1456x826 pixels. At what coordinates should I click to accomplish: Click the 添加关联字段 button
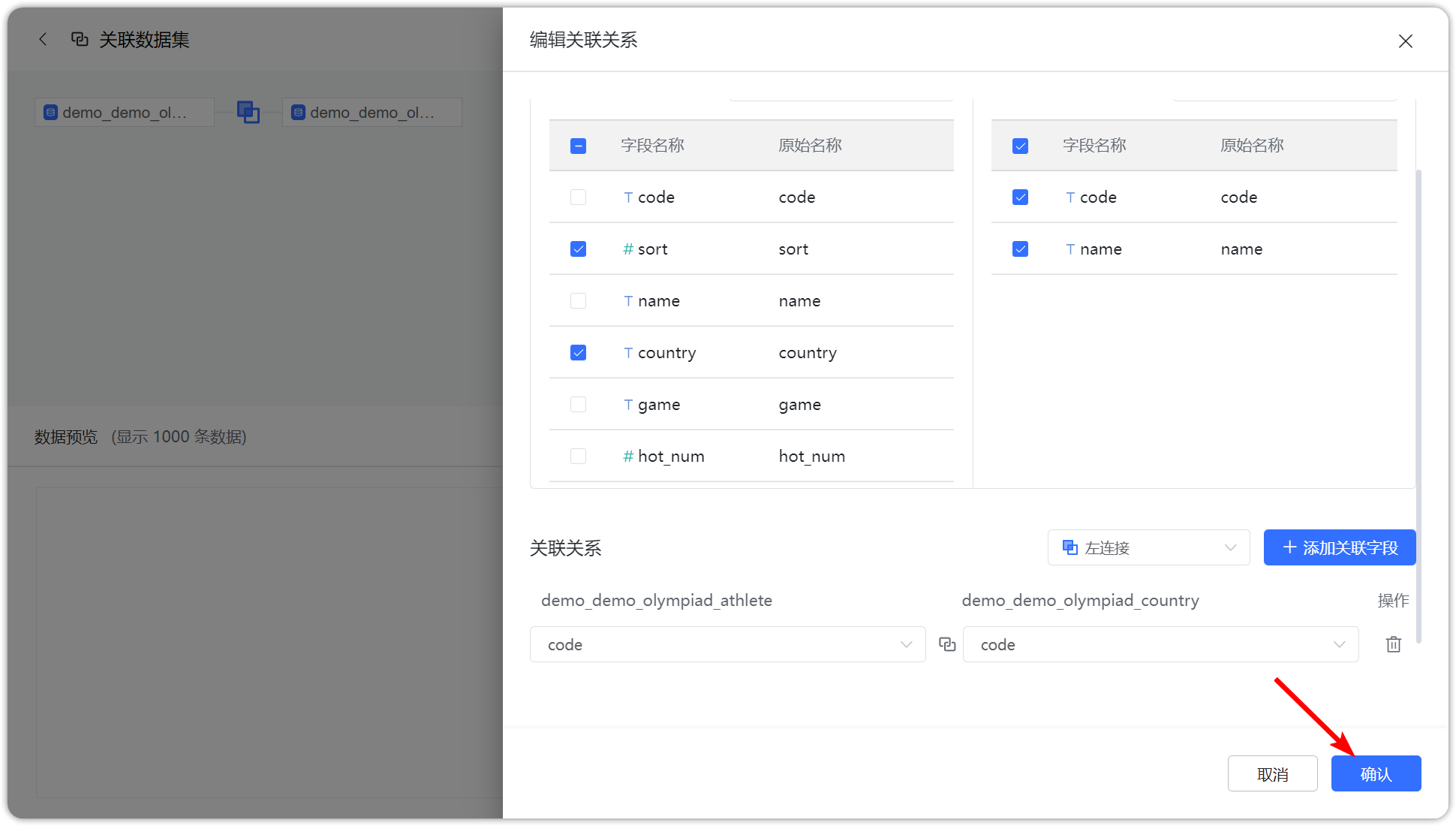1339,547
